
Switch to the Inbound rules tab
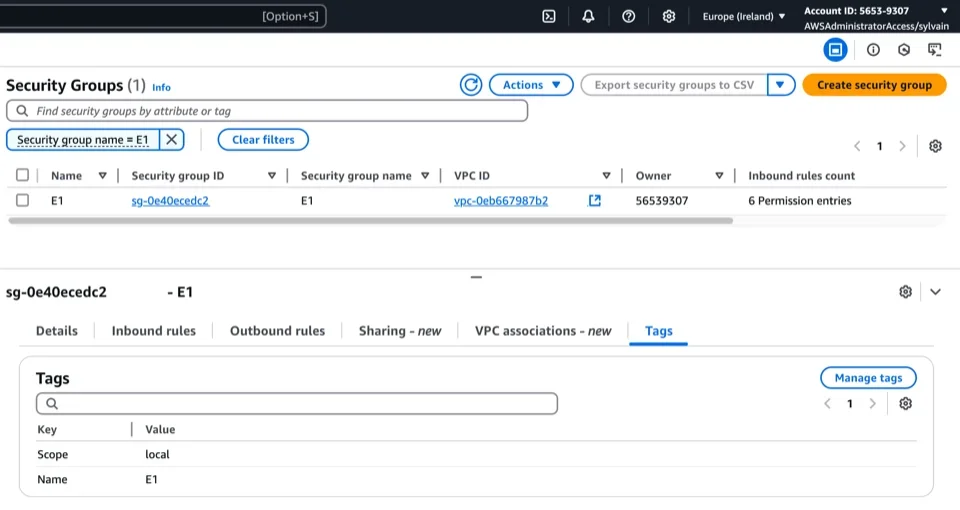tap(153, 331)
